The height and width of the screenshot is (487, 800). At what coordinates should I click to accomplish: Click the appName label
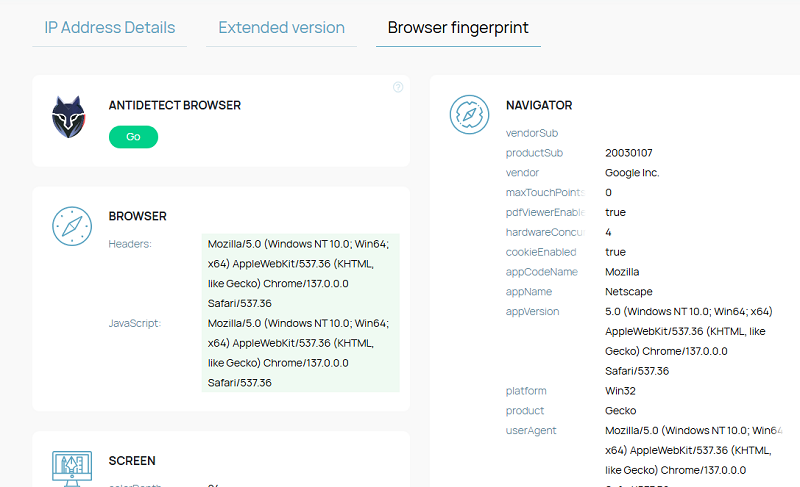[529, 292]
